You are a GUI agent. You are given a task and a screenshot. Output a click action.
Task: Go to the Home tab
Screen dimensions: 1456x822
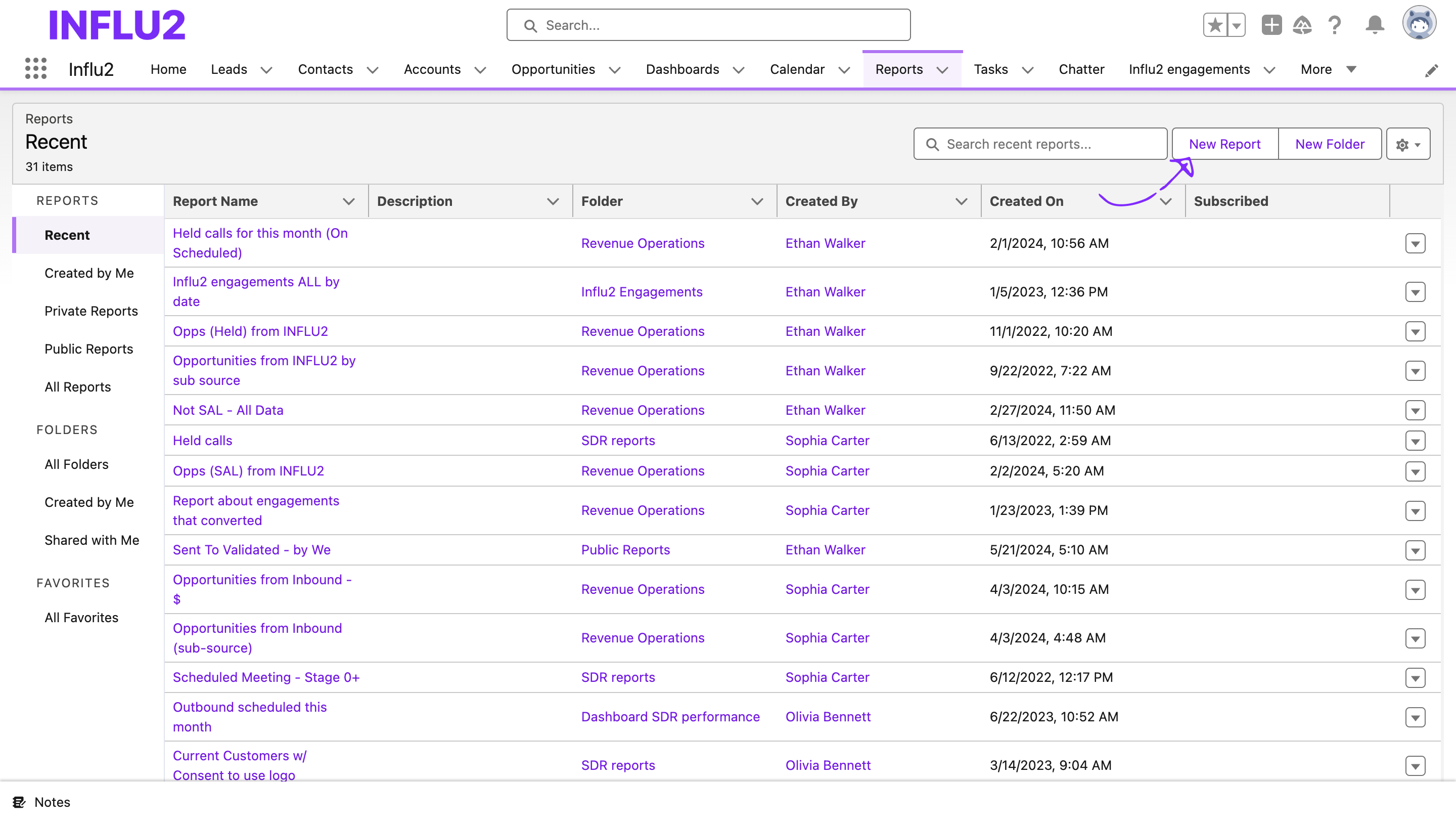pos(168,70)
